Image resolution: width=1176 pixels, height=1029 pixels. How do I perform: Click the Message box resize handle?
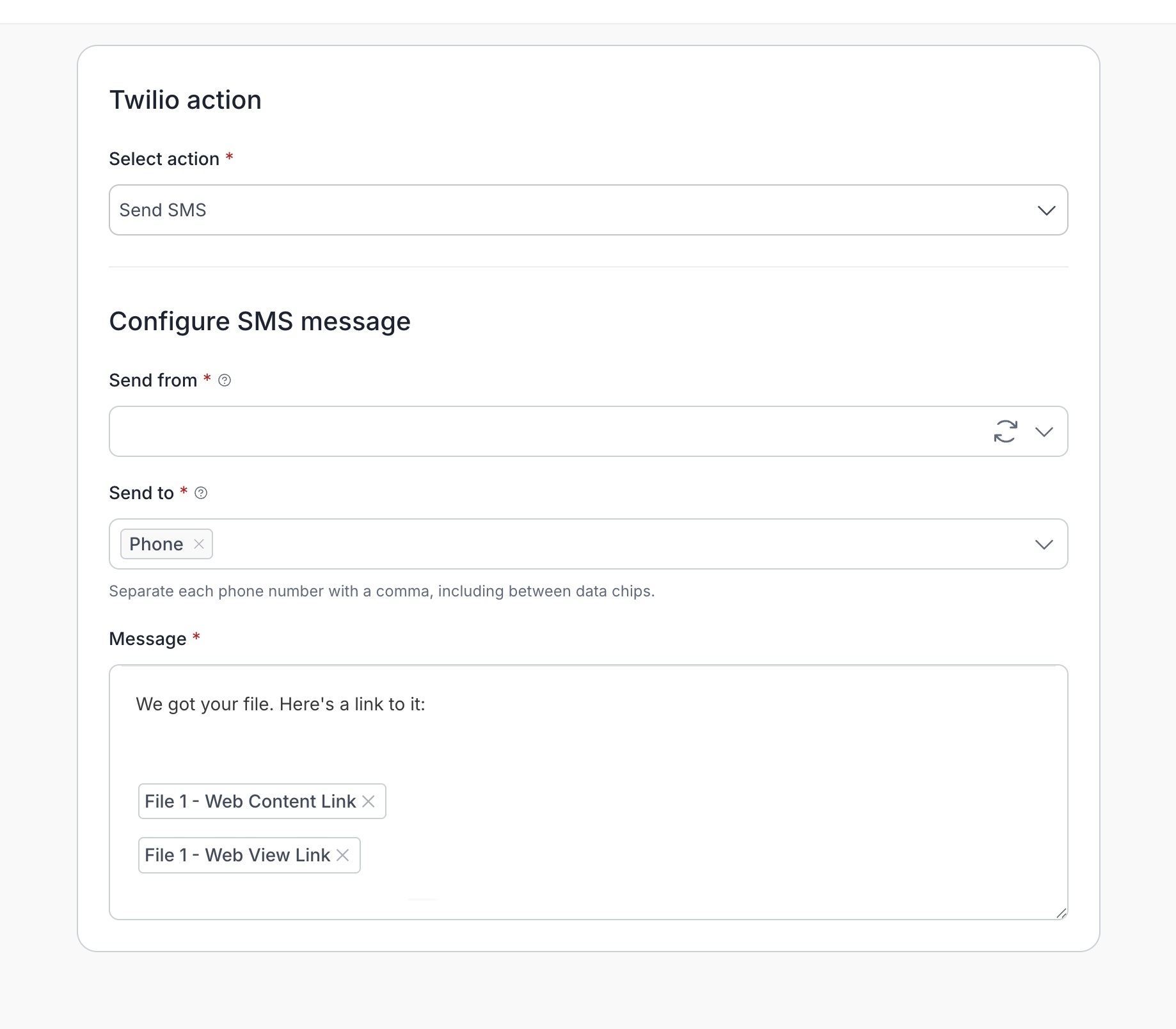[x=1061, y=913]
